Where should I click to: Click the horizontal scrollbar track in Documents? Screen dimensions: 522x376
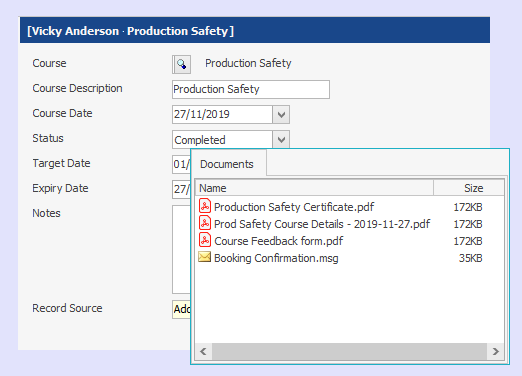(349, 351)
